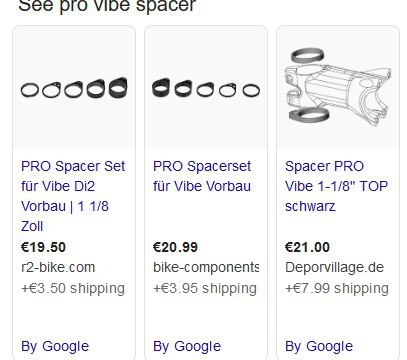The width and height of the screenshot is (407, 360).
Task: Visit r2-bike.com seller
Action: tap(58, 267)
